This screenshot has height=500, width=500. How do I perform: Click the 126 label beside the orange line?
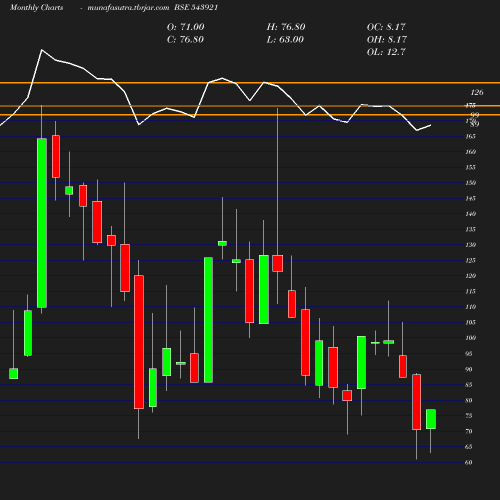(477, 92)
